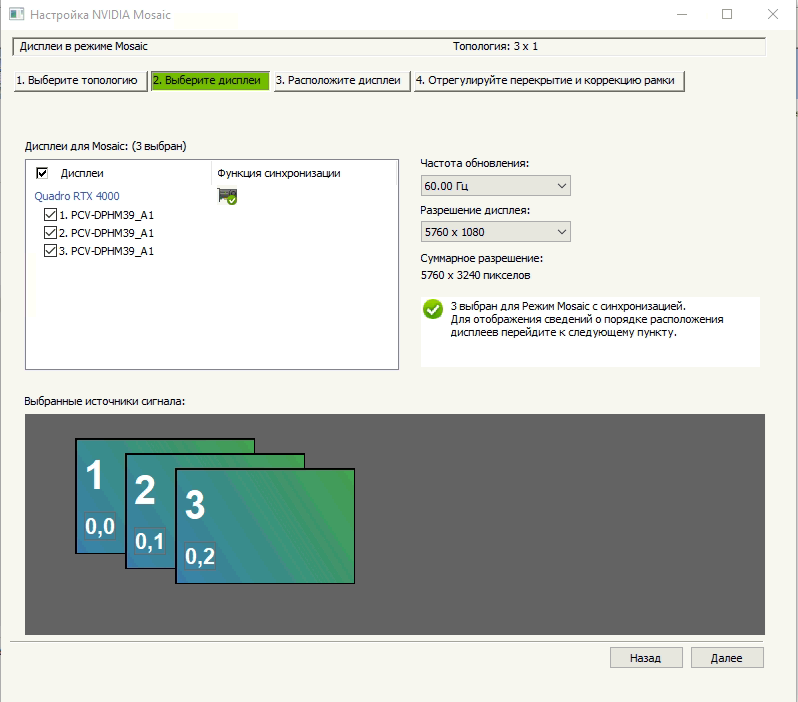Click the Далее button
Screen dimensions: 798x702
[727, 658]
